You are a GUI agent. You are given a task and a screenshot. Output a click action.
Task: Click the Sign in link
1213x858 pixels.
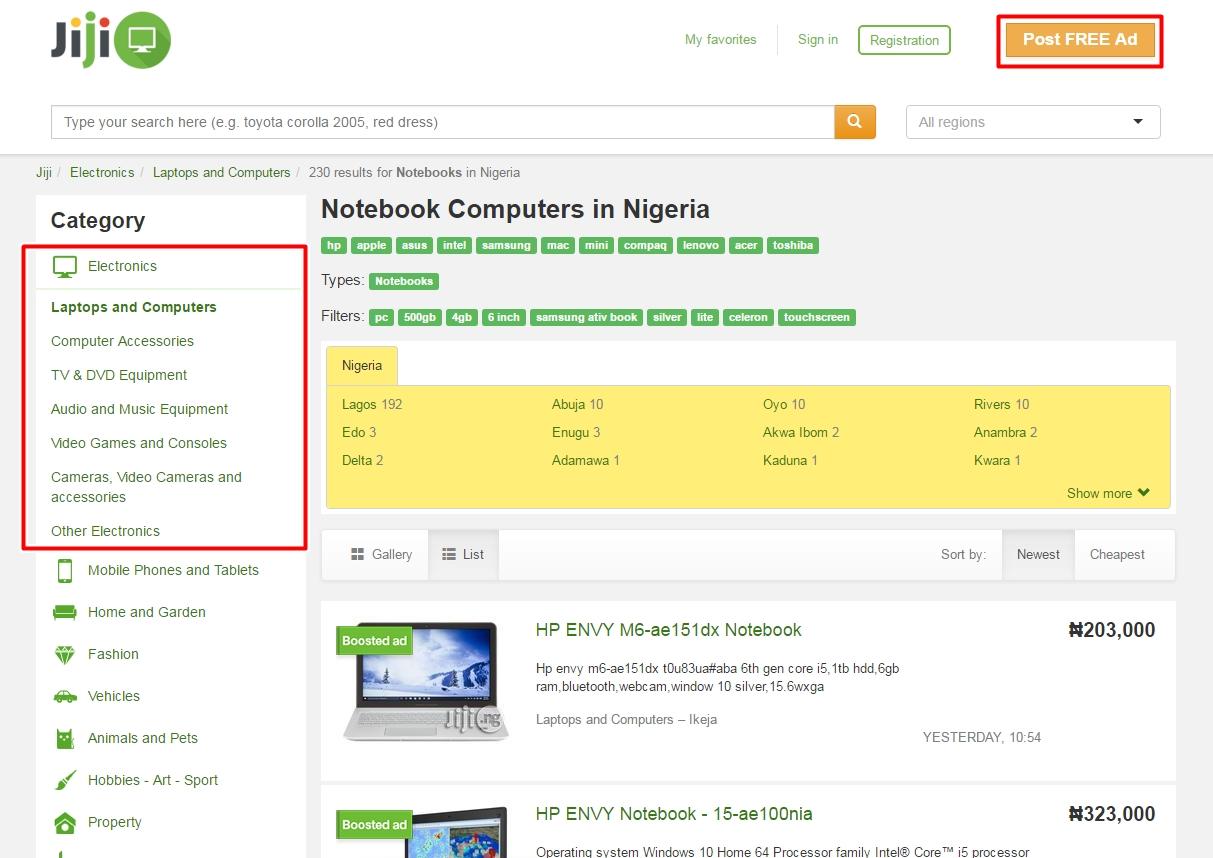click(818, 40)
